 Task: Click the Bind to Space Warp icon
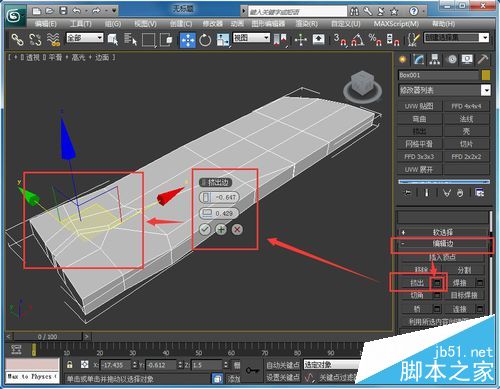[53, 40]
